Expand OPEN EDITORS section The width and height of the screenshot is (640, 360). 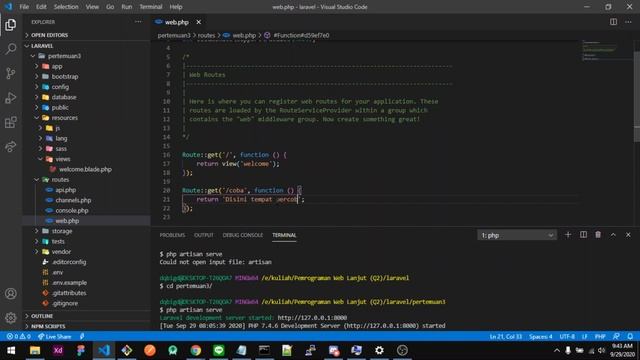coord(87,35)
